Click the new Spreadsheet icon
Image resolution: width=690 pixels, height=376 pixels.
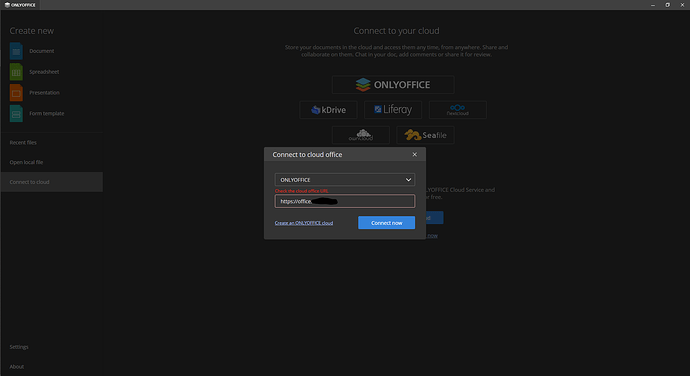16,72
